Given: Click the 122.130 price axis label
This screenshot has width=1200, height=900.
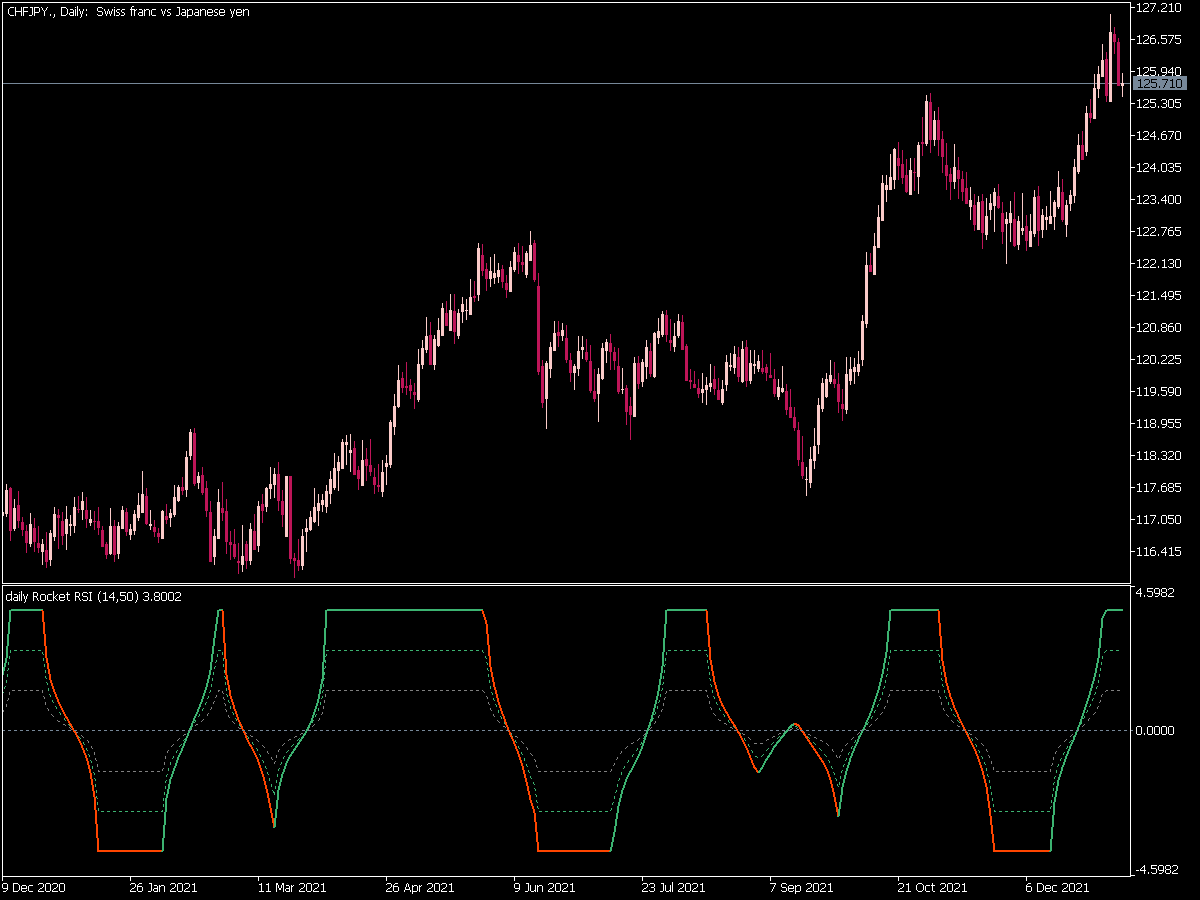Looking at the screenshot, I should (x=1160, y=264).
